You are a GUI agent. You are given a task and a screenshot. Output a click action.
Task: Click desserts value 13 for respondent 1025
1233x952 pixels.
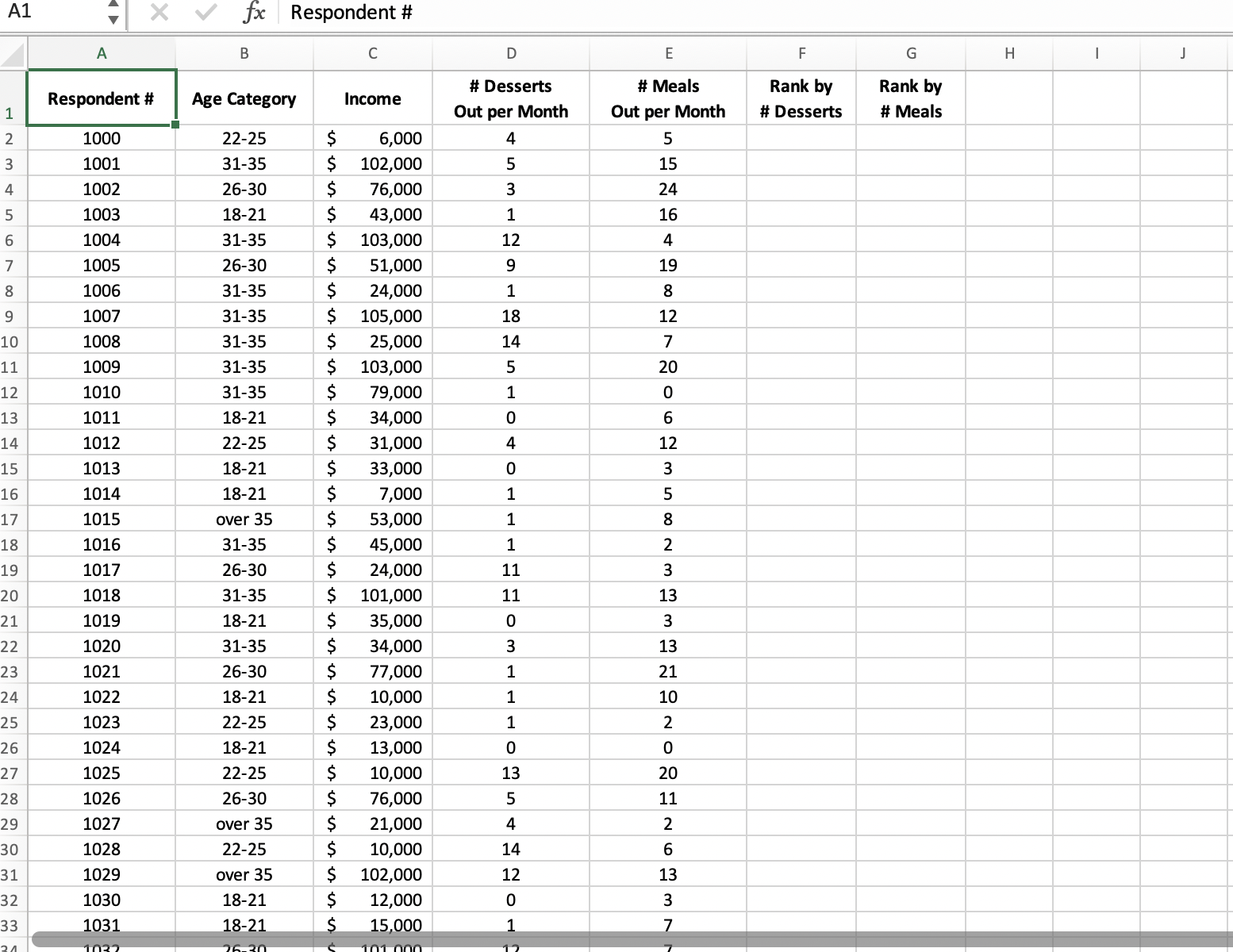pos(511,773)
